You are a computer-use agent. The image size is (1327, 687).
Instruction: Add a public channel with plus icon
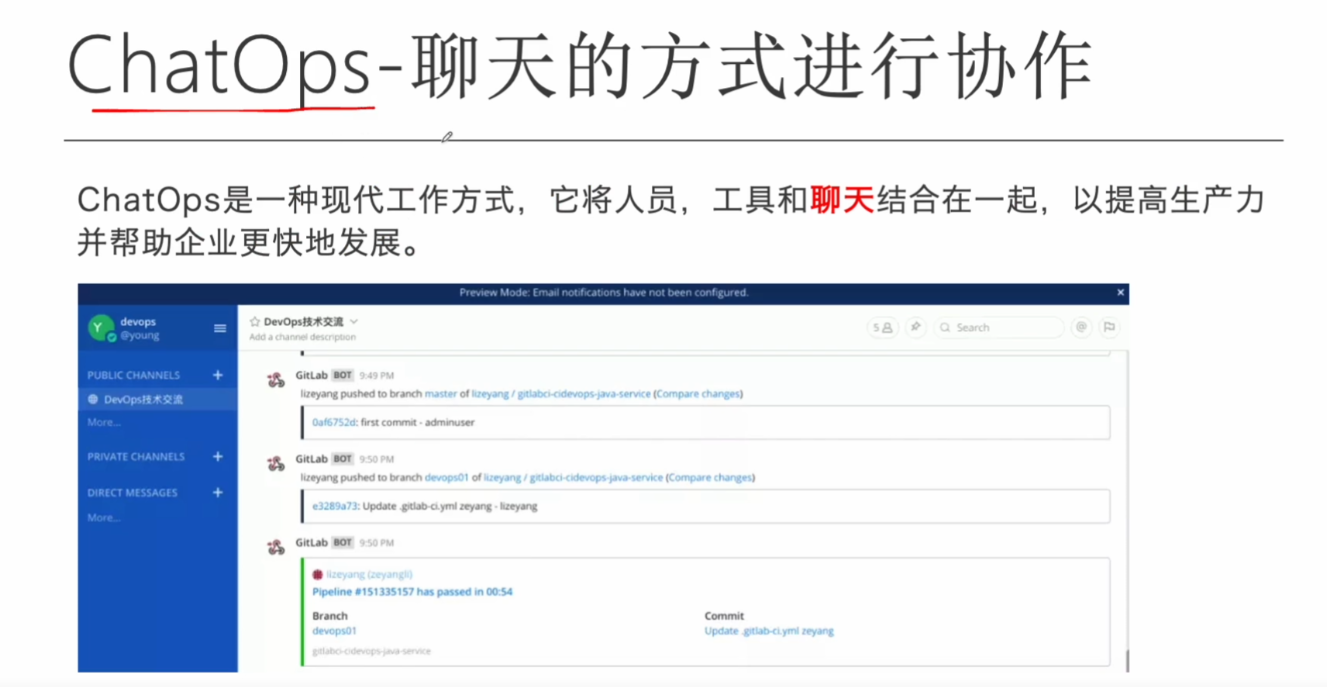click(x=218, y=375)
